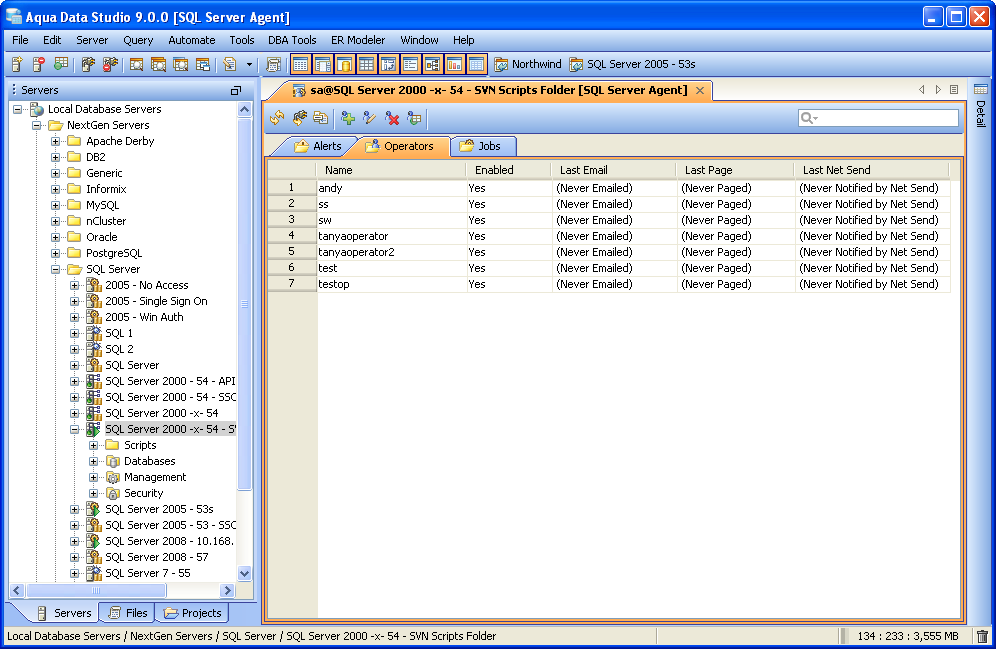Switch to the Alerts tab
This screenshot has height=649, width=996.
[x=317, y=146]
